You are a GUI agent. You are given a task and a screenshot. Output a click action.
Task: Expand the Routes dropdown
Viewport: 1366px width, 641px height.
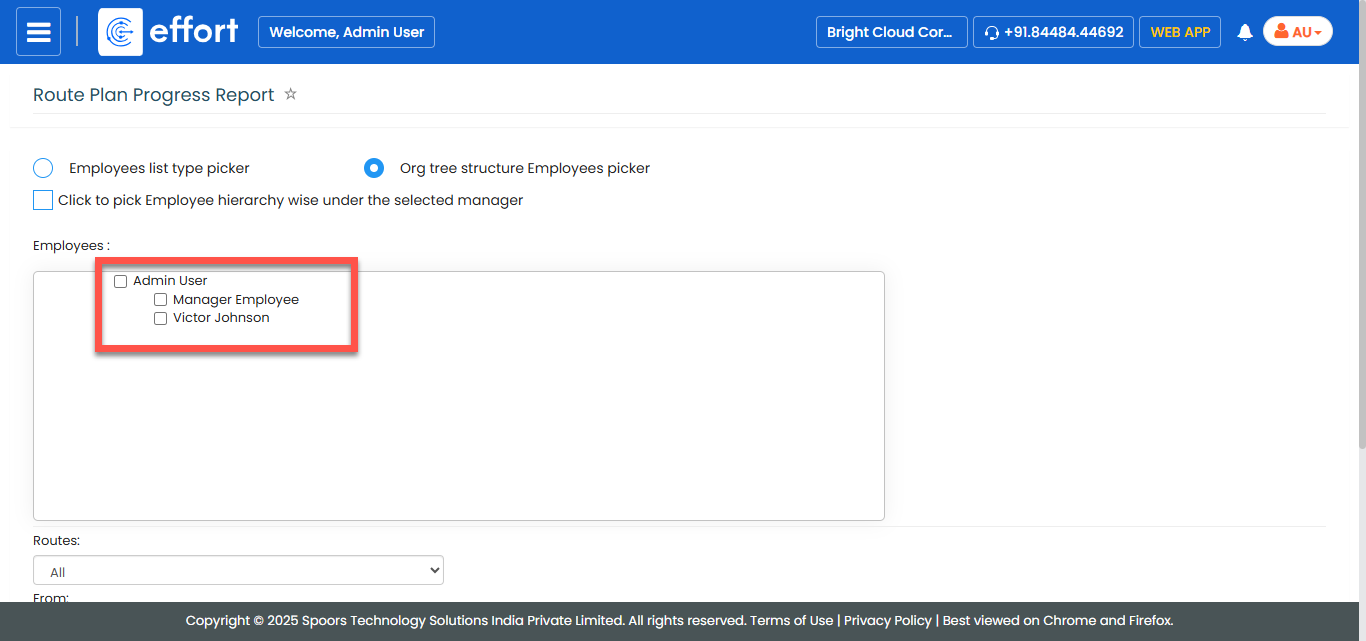tap(238, 571)
